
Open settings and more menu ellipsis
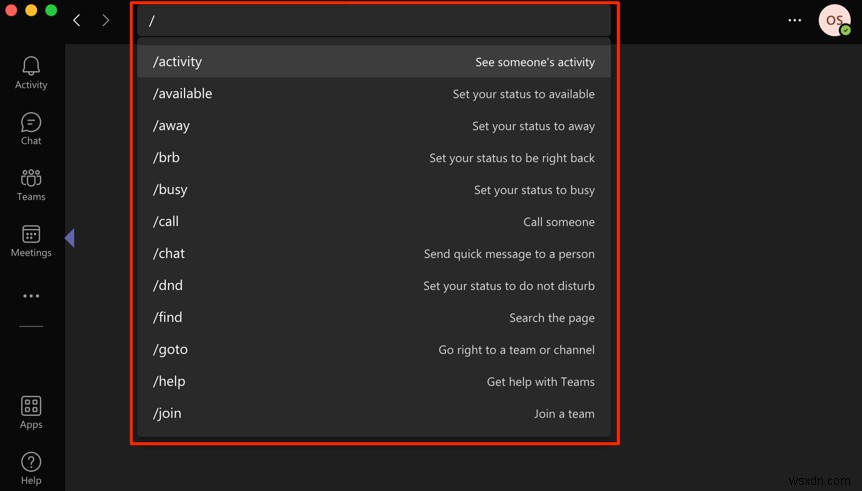click(795, 20)
